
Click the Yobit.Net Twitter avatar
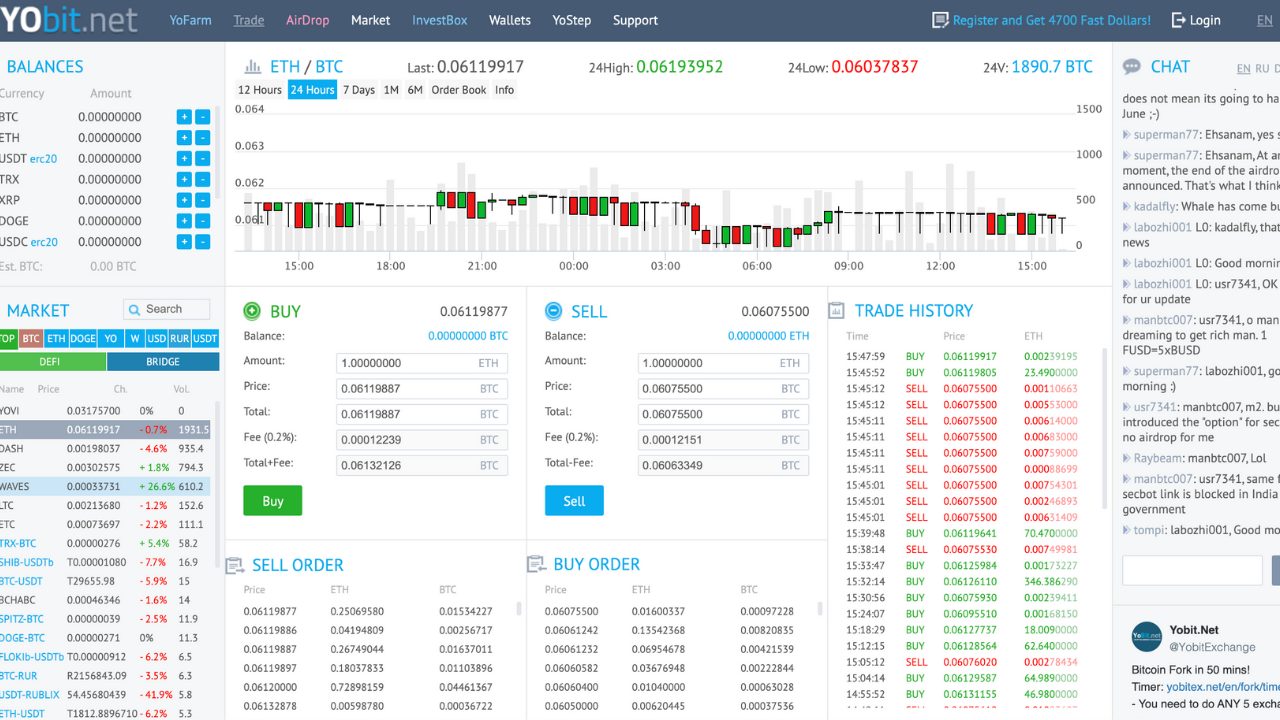point(1147,638)
